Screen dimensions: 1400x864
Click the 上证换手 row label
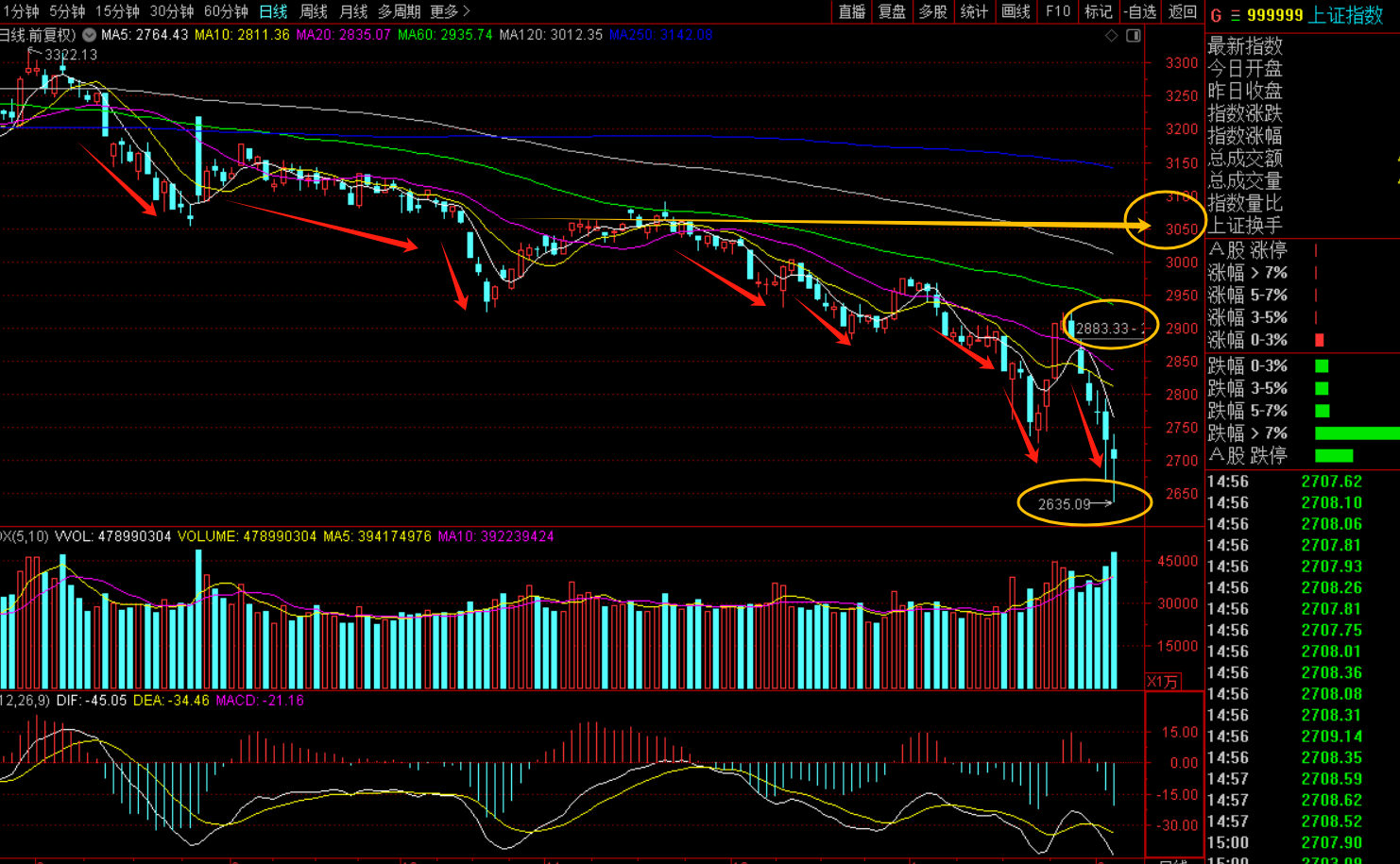[1245, 226]
